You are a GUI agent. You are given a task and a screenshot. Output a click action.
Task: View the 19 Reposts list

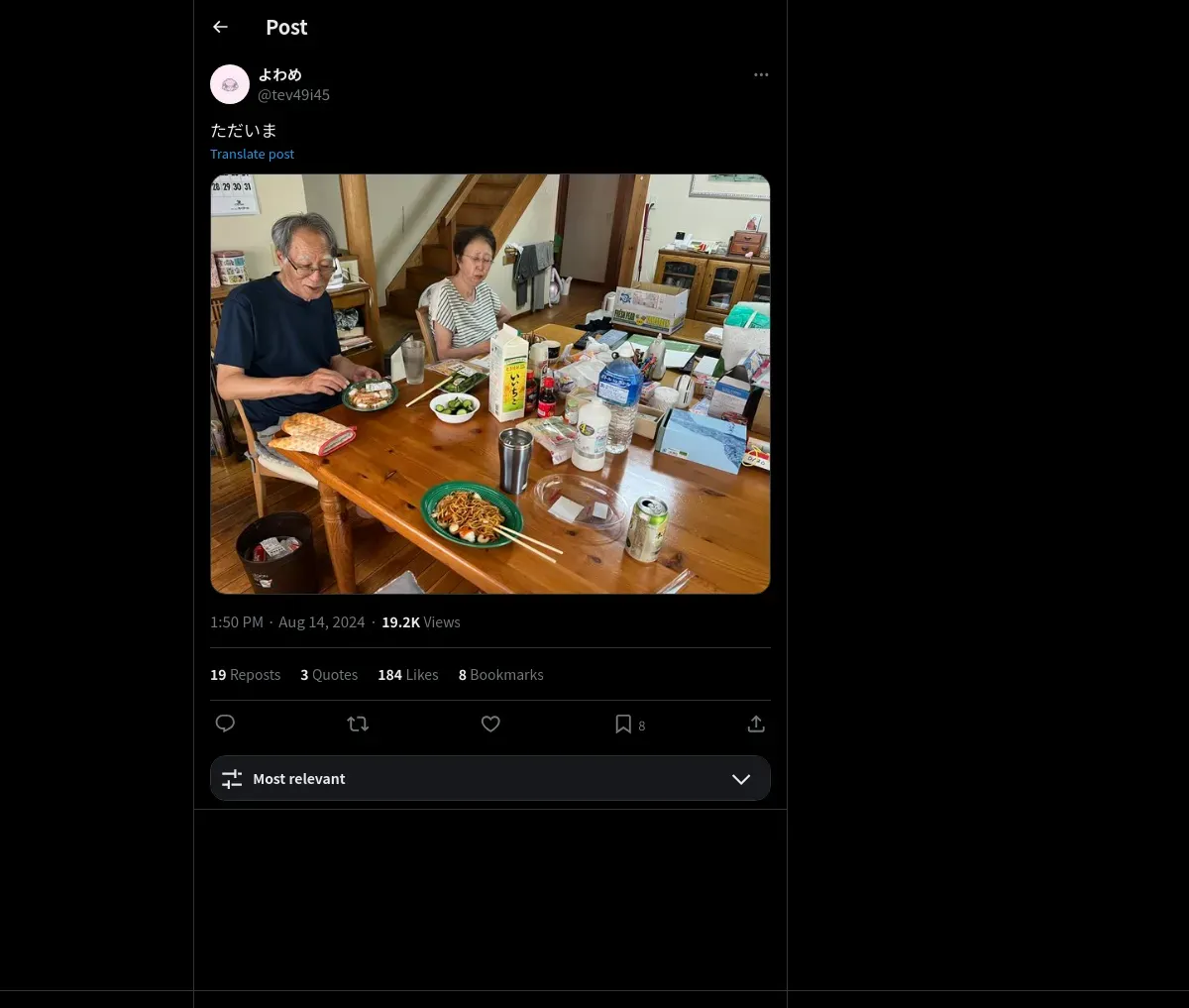point(245,675)
